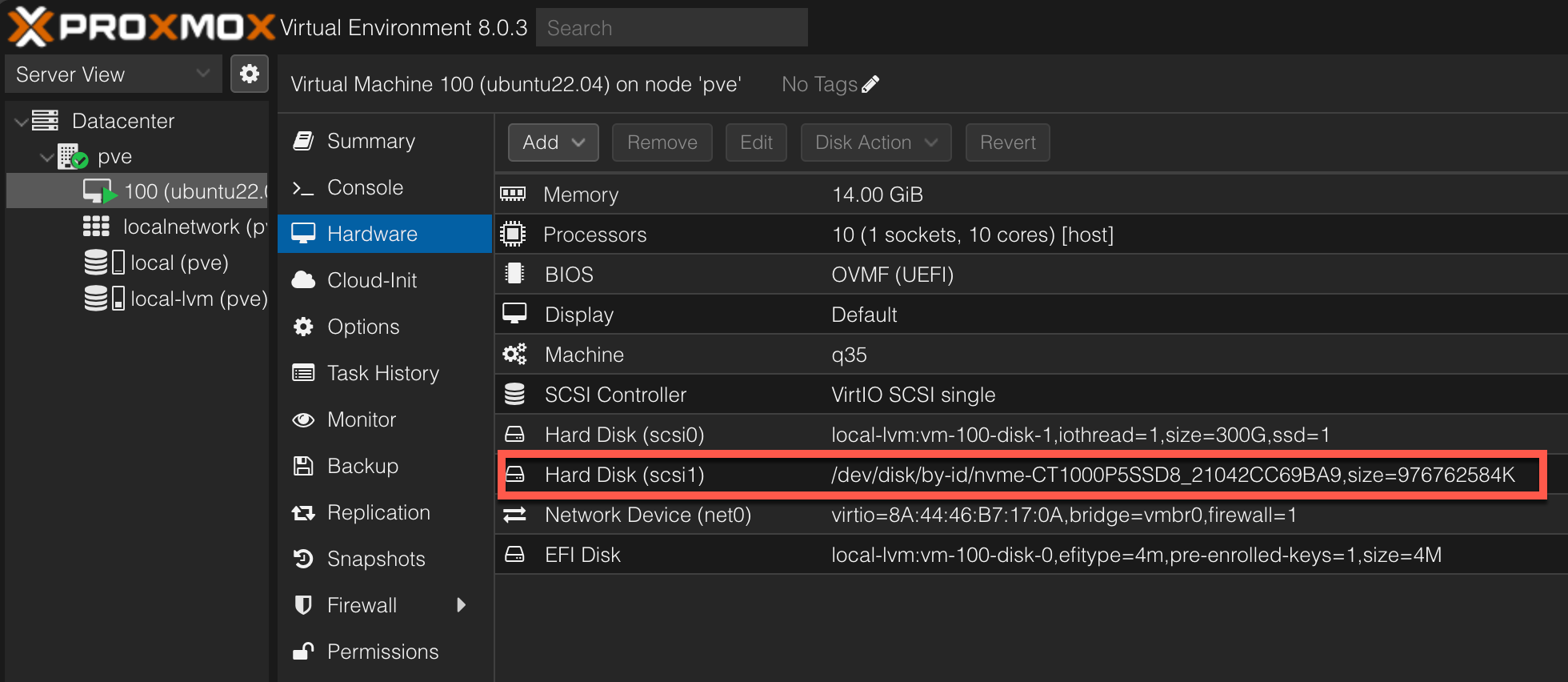This screenshot has width=1568, height=682.
Task: Collapse the pve node in tree
Action: [x=47, y=157]
